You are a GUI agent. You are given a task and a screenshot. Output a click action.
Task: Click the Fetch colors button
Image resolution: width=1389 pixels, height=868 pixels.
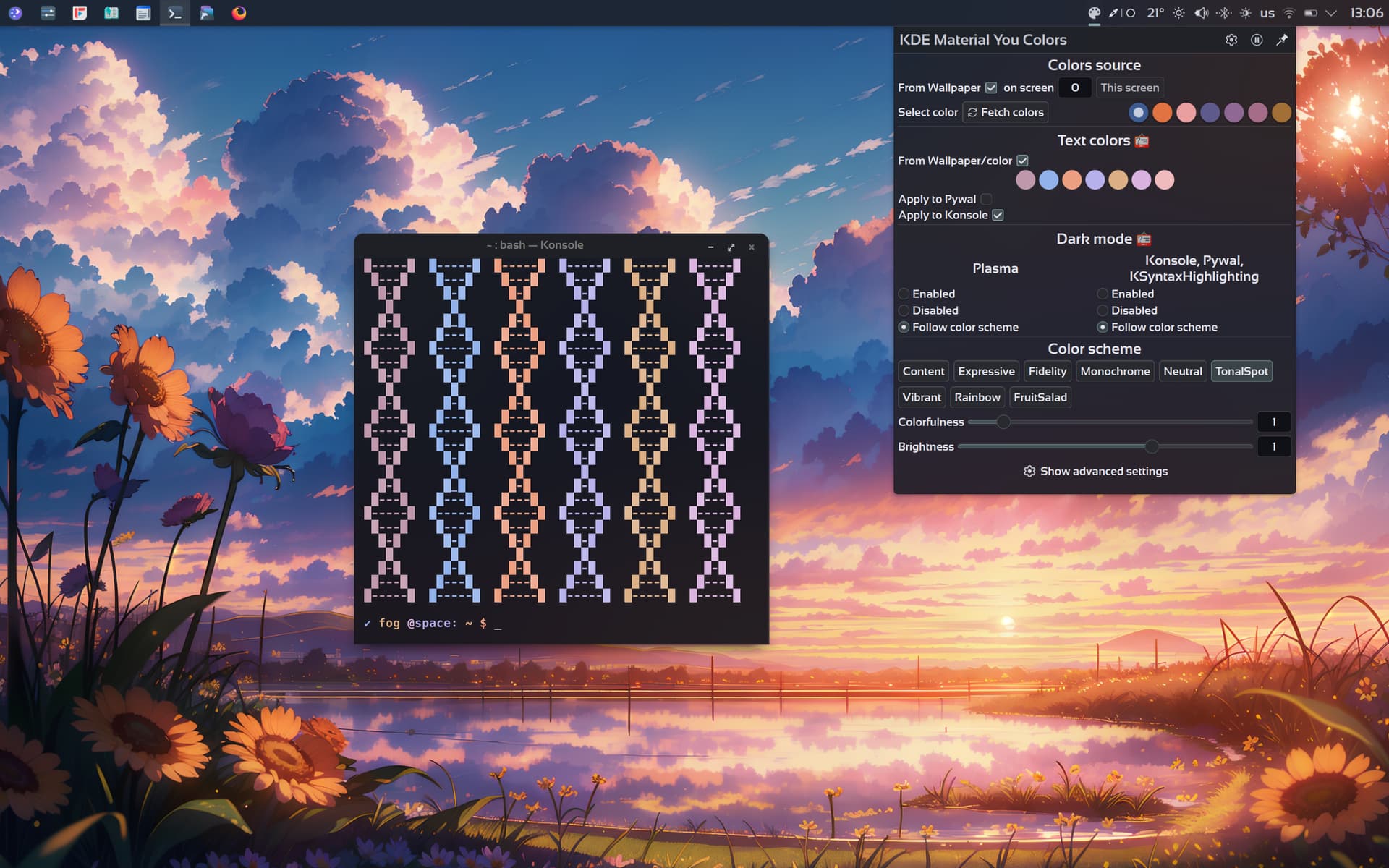click(1005, 112)
